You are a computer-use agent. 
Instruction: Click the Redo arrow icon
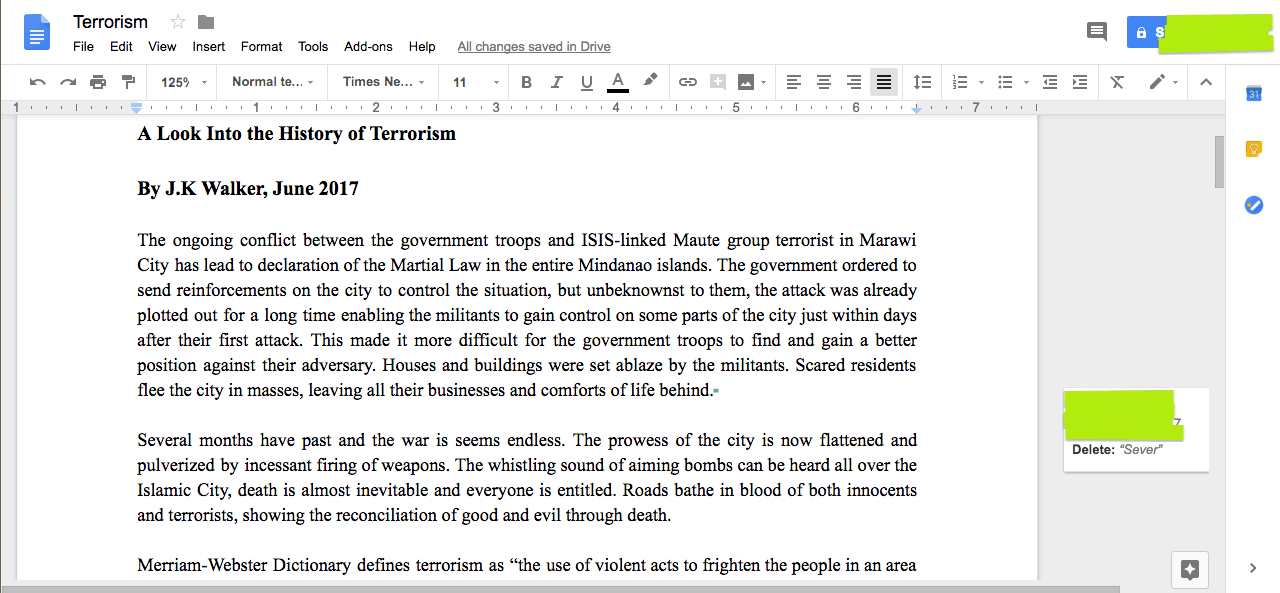click(68, 82)
